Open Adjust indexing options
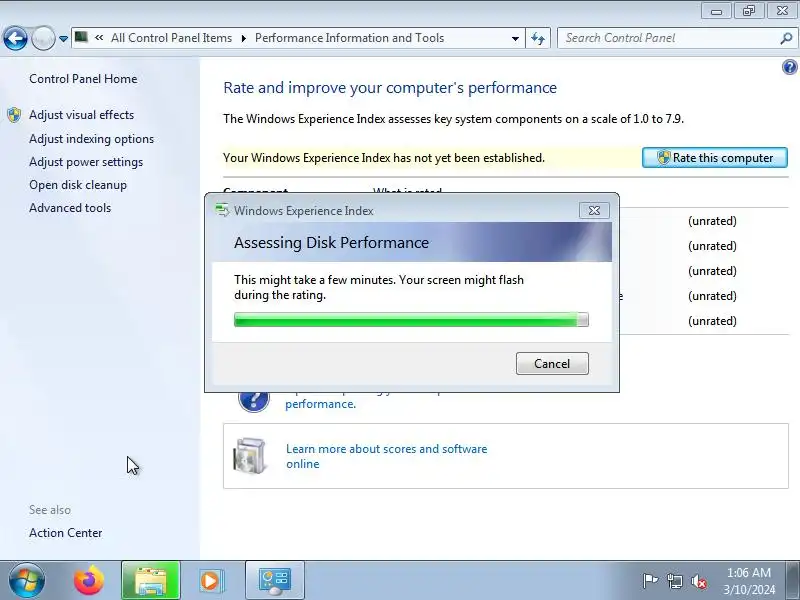Screen dimensions: 800x600 91,139
